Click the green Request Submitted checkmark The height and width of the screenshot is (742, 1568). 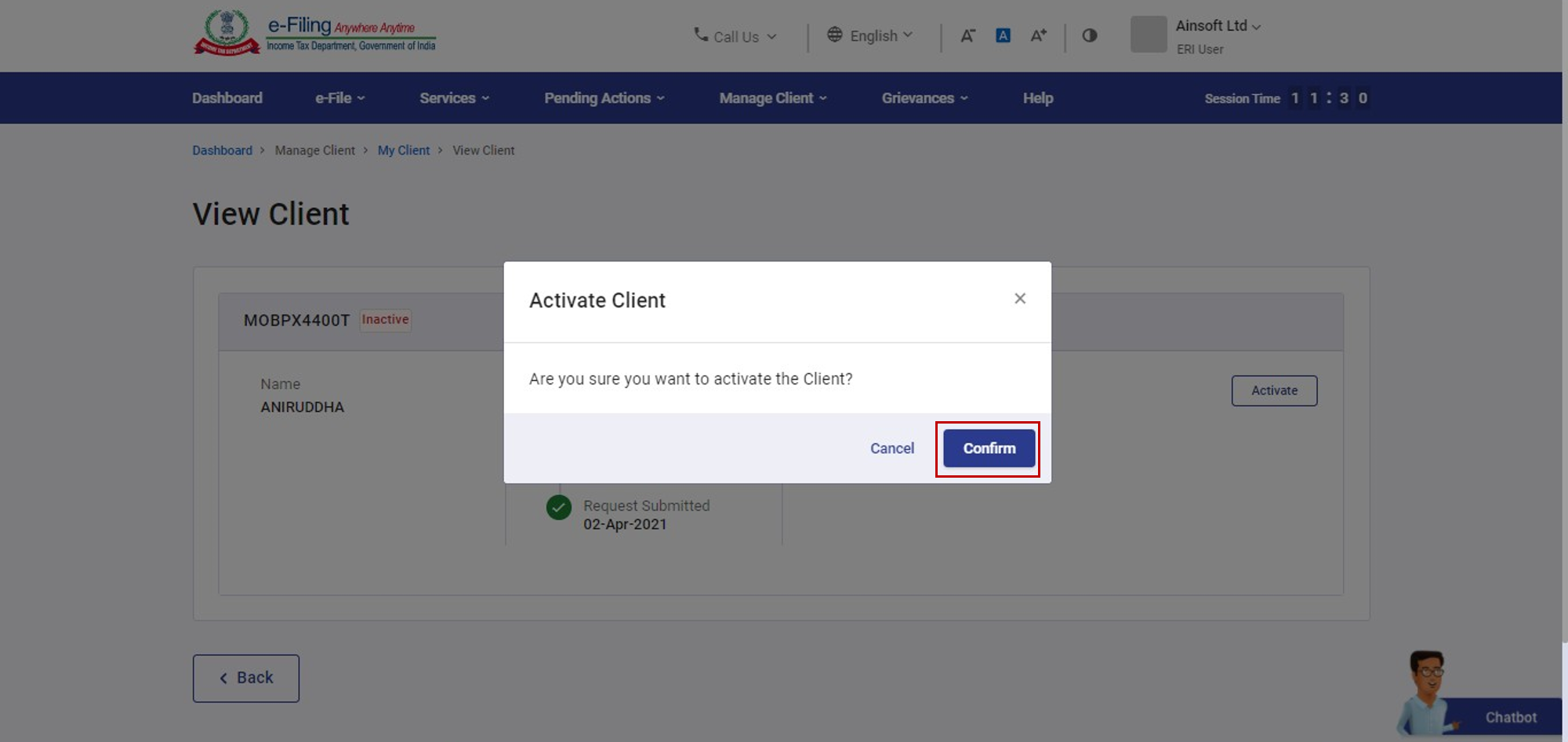(x=558, y=507)
